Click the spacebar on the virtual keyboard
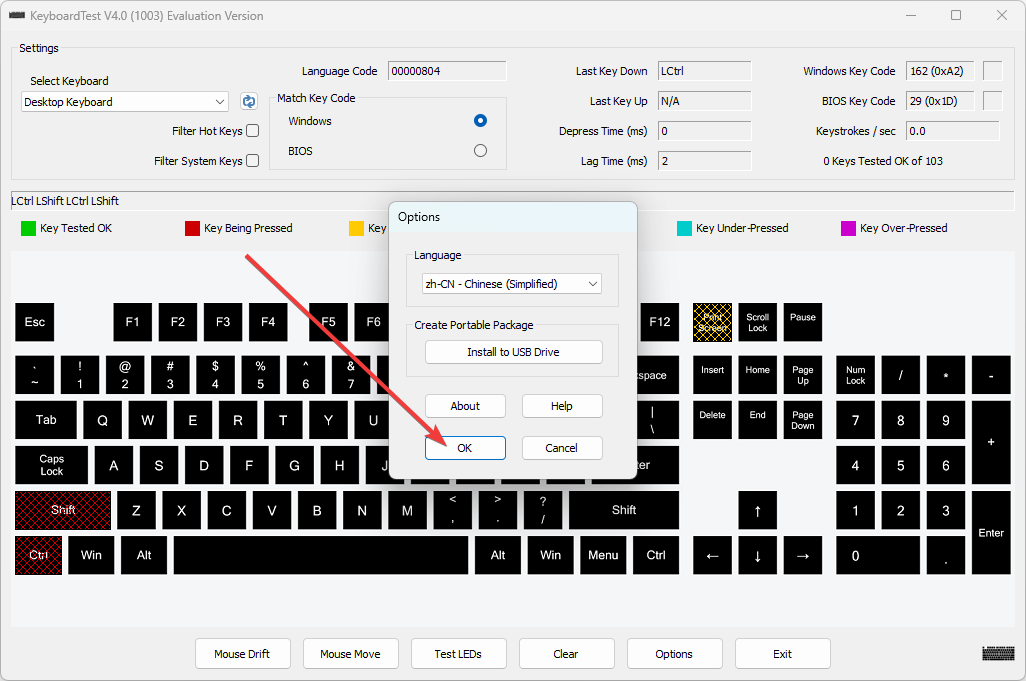Screen dimensions: 1026x681 (x=320, y=555)
